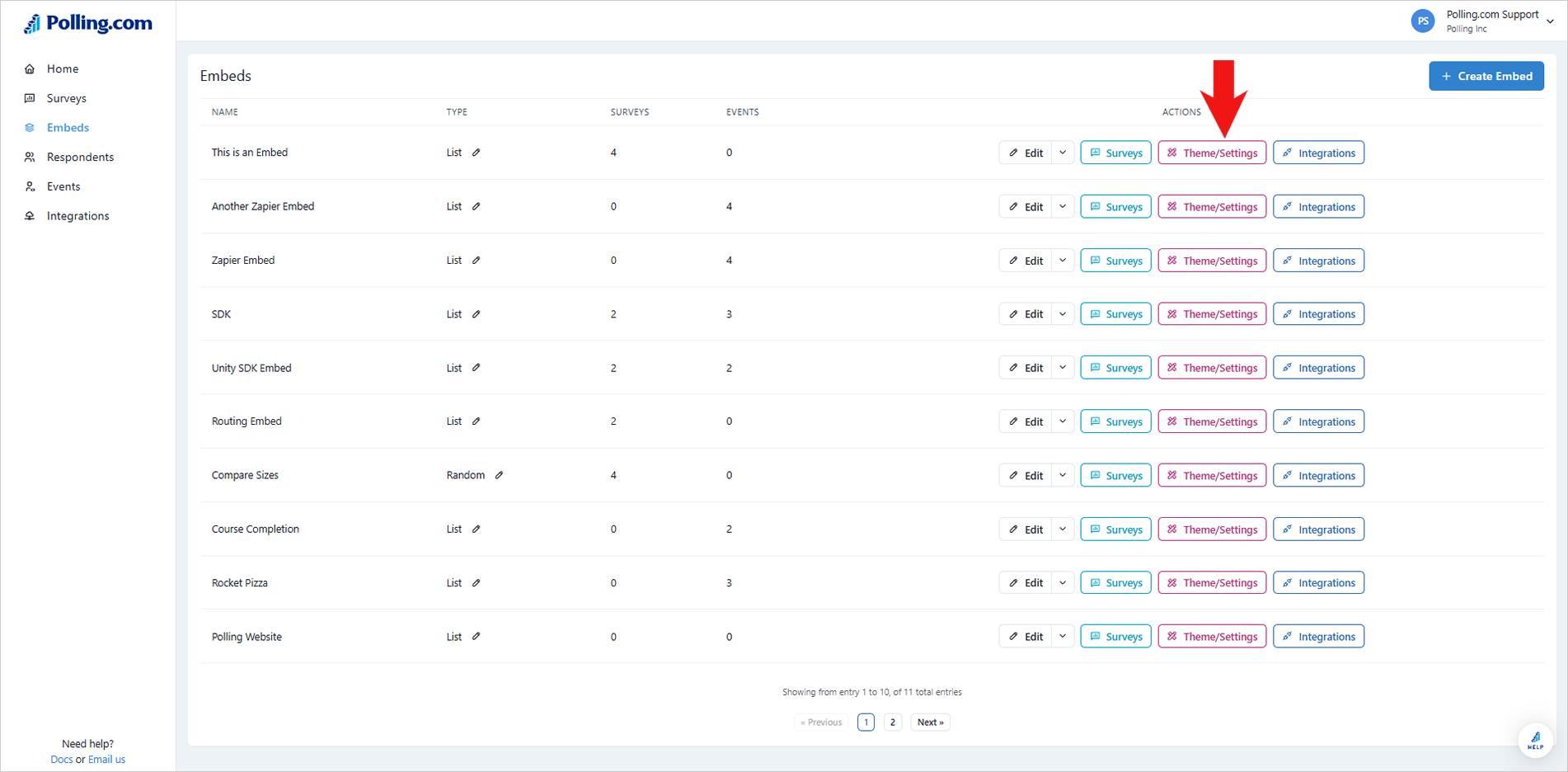Expand Edit dropdown arrow for Zapier Embed

[1063, 261]
